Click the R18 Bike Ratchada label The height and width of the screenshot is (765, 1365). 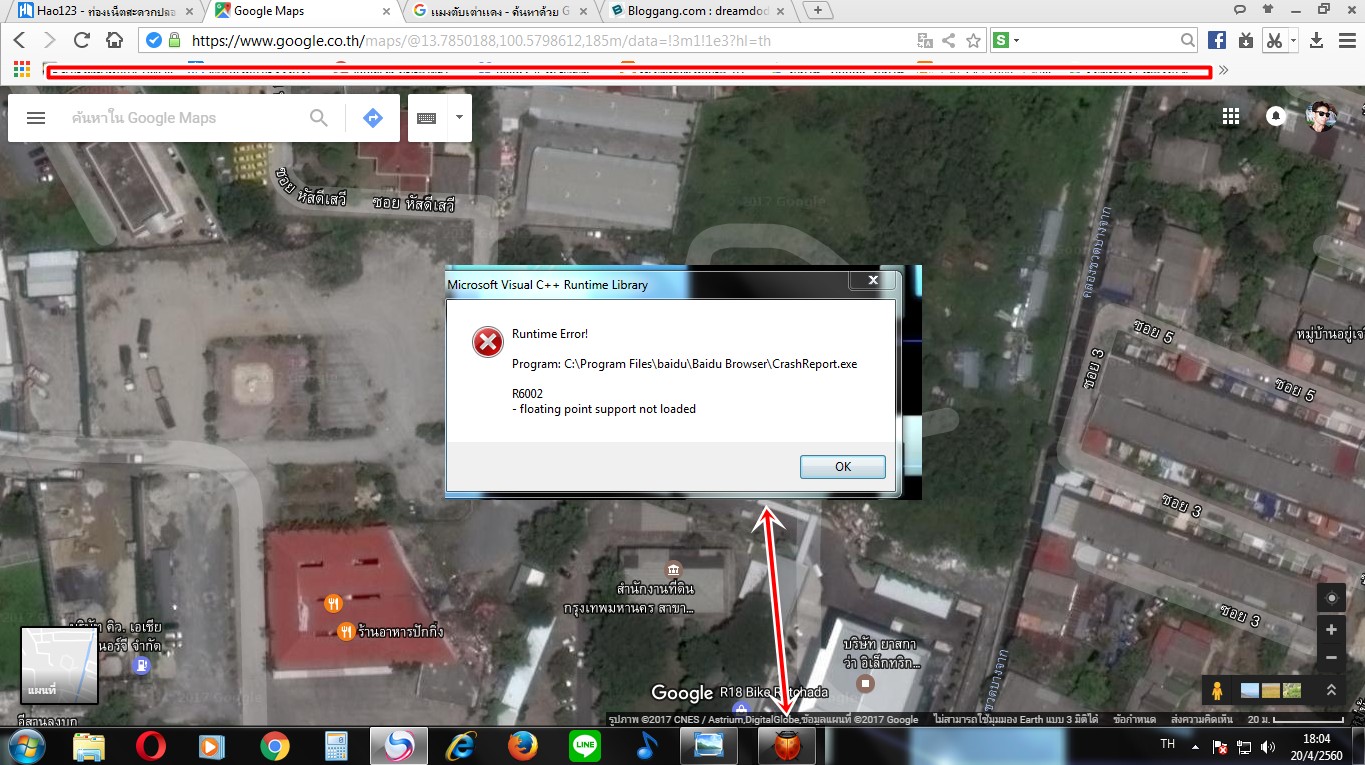coord(774,692)
